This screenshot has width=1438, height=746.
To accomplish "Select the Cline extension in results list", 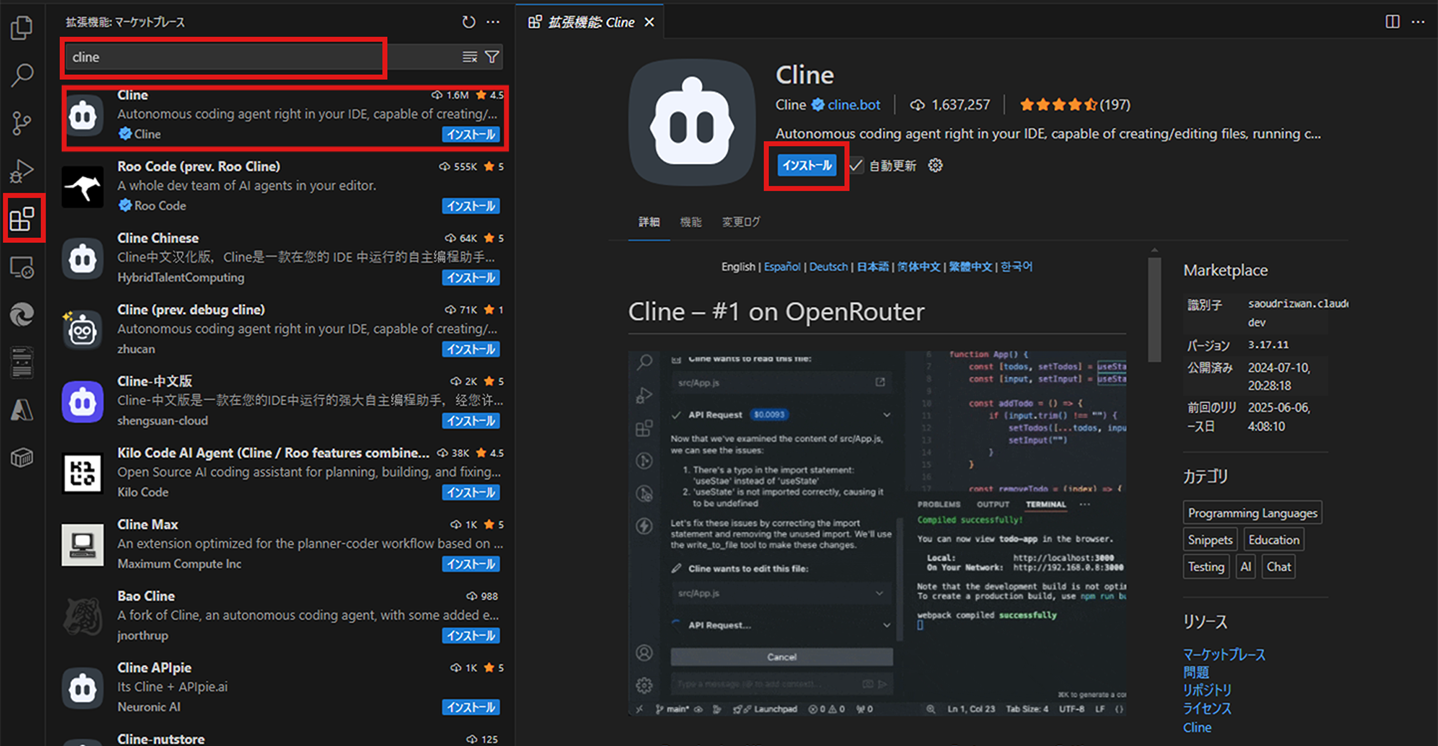I will click(283, 115).
